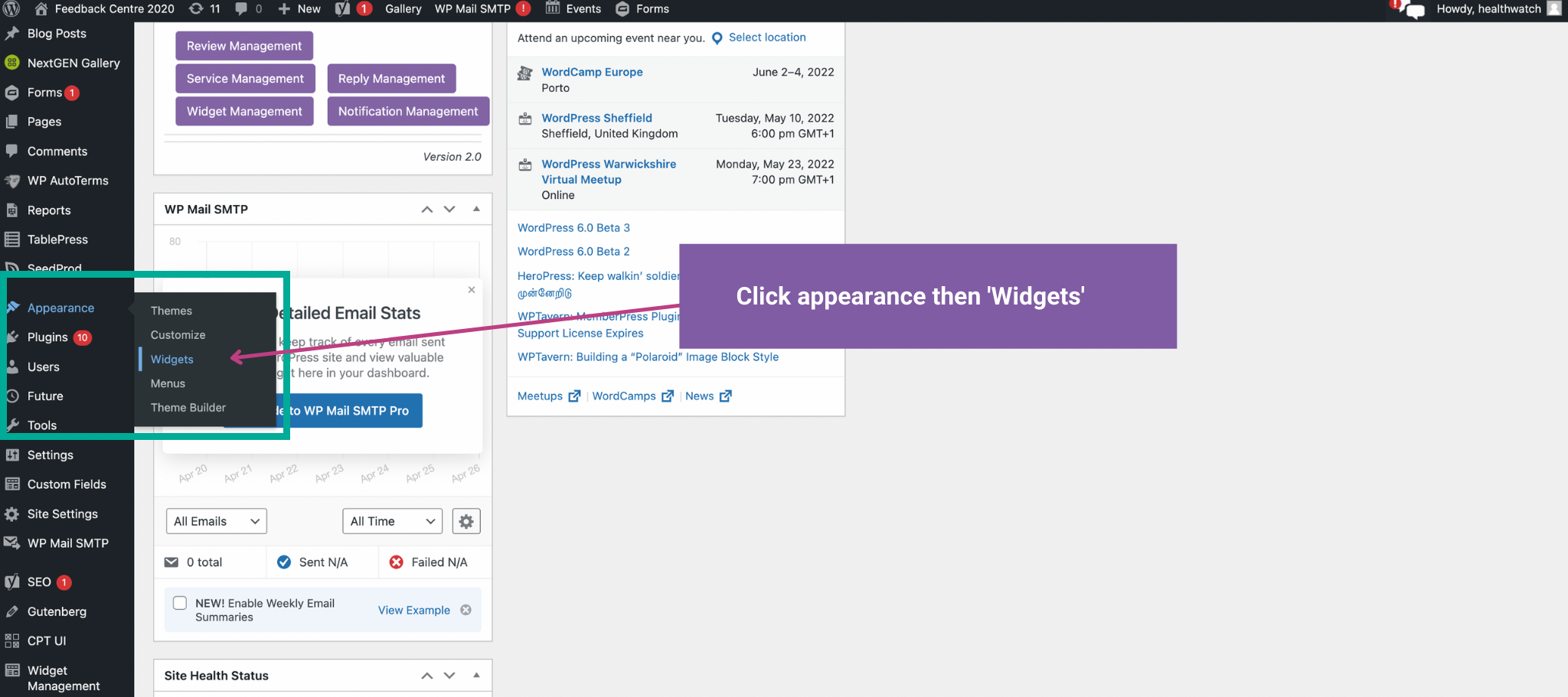Viewport: 1568px width, 697px height.
Task: Click the Meetups external link icon
Action: pyautogui.click(x=574, y=396)
